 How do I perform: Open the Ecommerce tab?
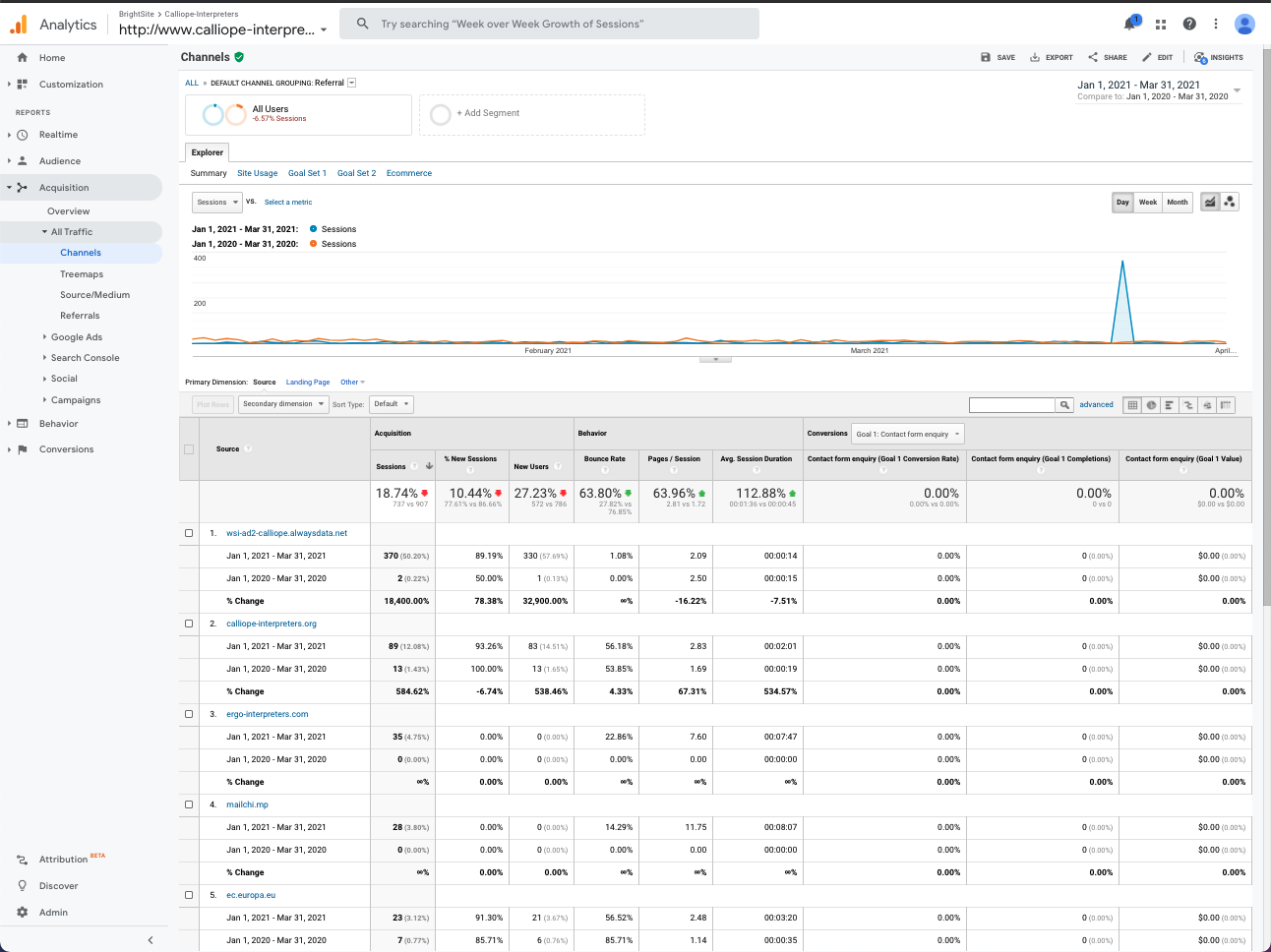click(408, 173)
